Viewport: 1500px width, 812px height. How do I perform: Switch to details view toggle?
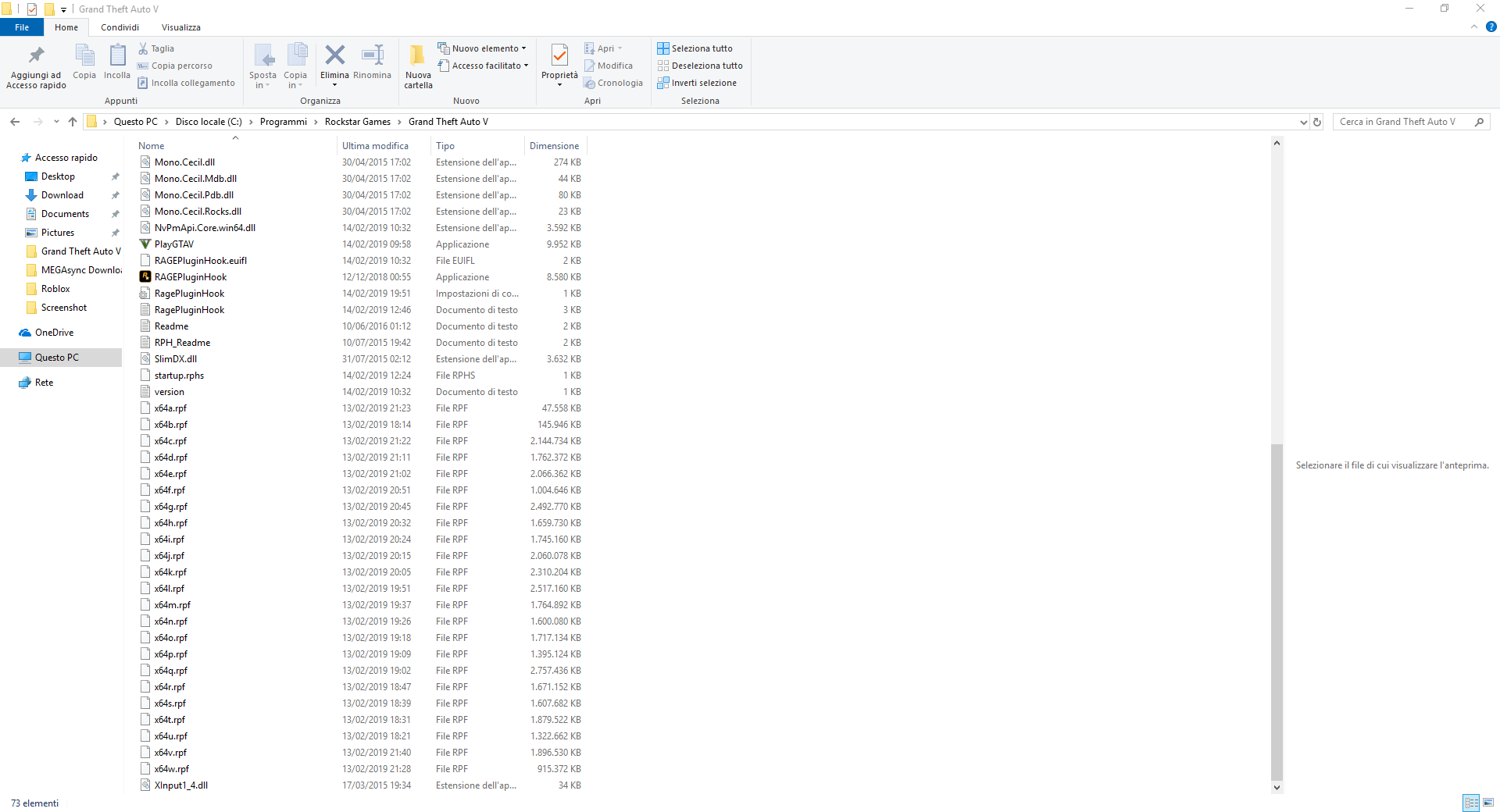1471,803
